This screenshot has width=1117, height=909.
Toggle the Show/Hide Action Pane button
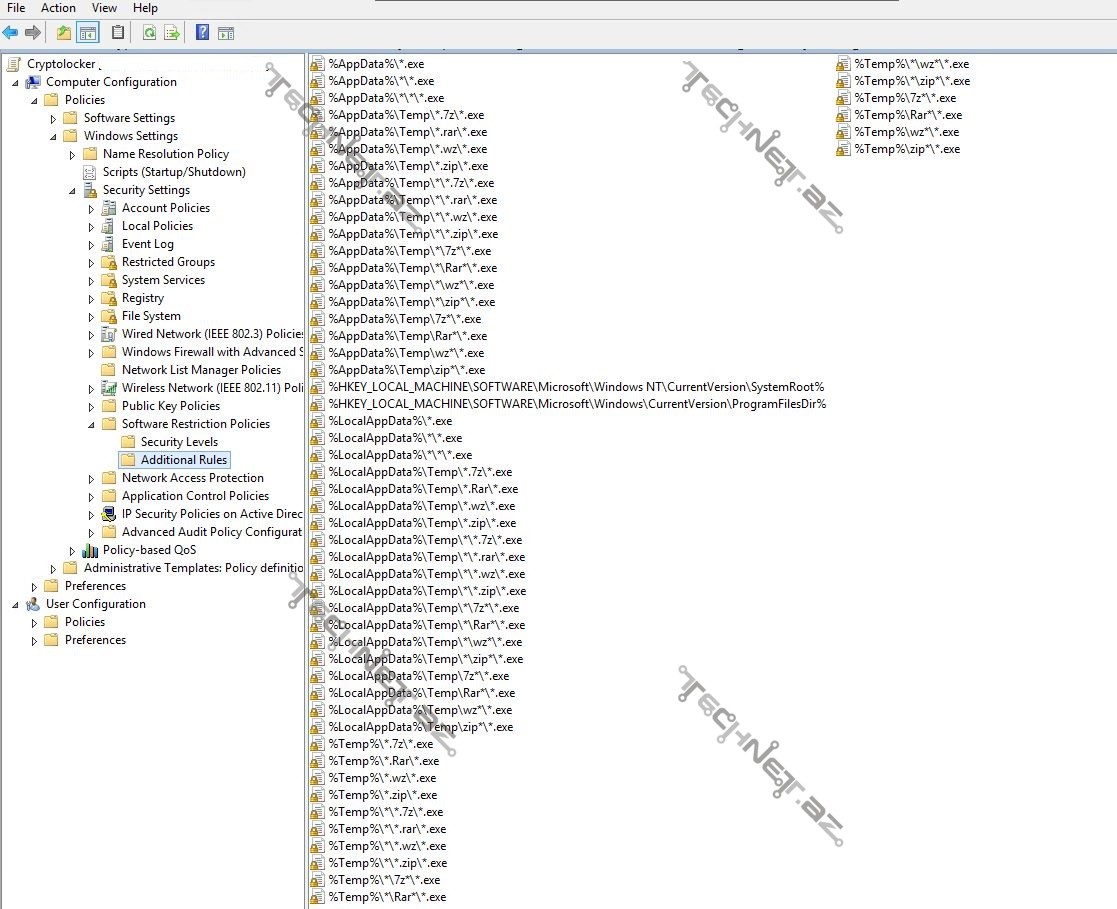226,33
